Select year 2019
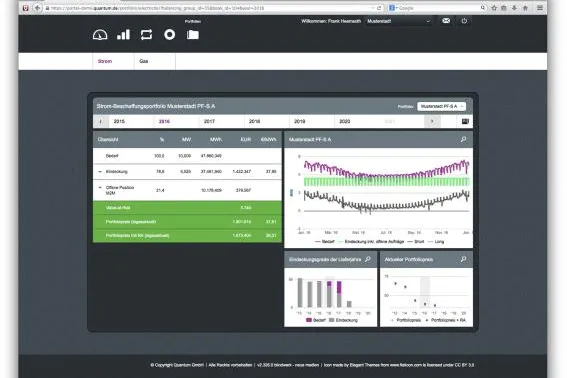 (x=300, y=121)
